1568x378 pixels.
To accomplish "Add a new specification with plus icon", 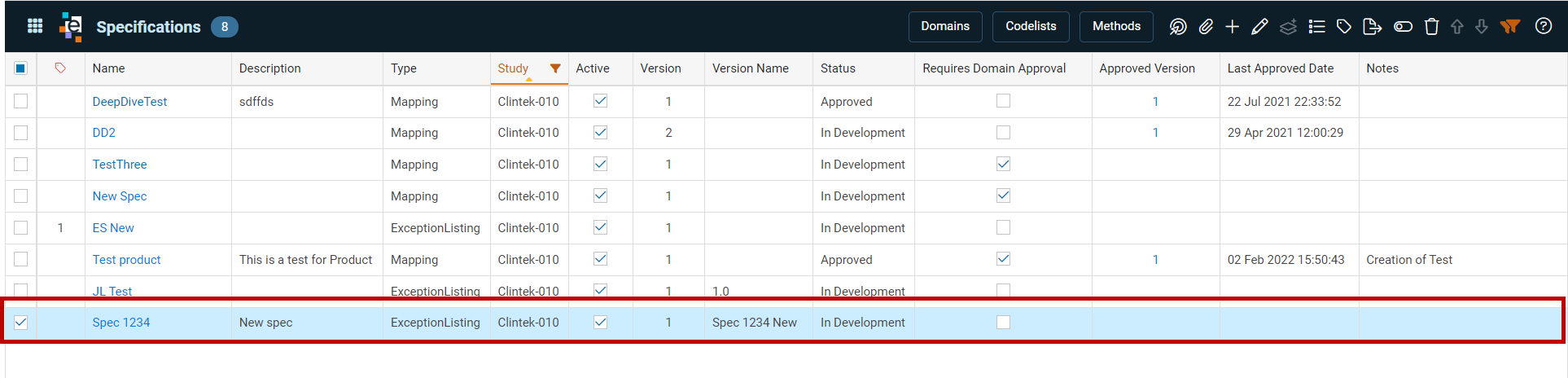I will point(1233,27).
